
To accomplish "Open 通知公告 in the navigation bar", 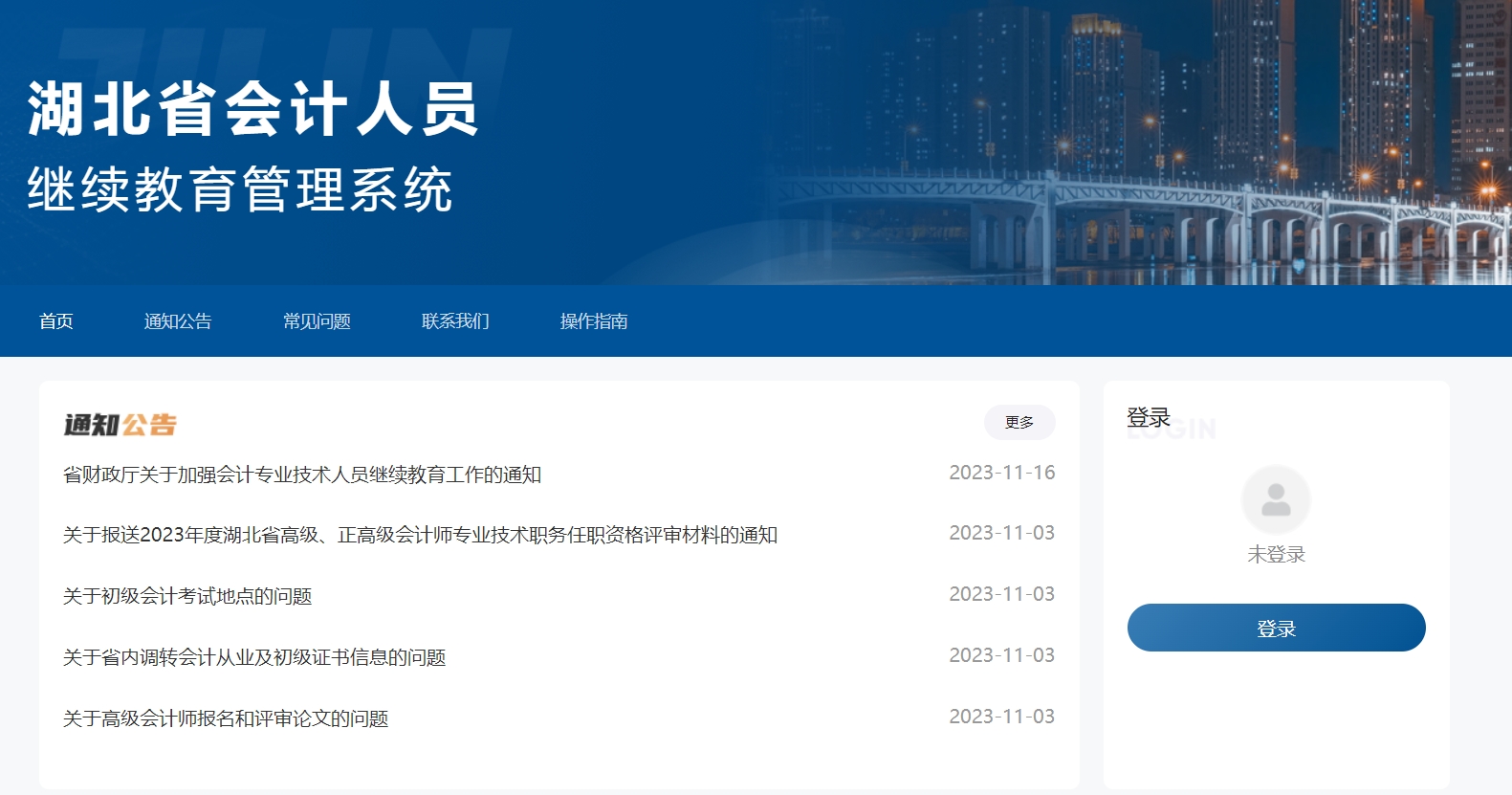I will 178,321.
